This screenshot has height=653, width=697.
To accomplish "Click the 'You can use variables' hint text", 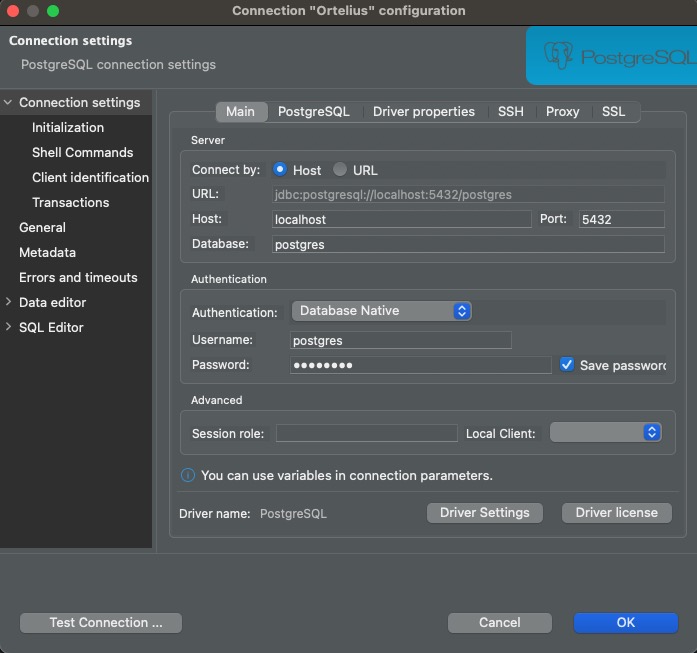I will [x=347, y=476].
